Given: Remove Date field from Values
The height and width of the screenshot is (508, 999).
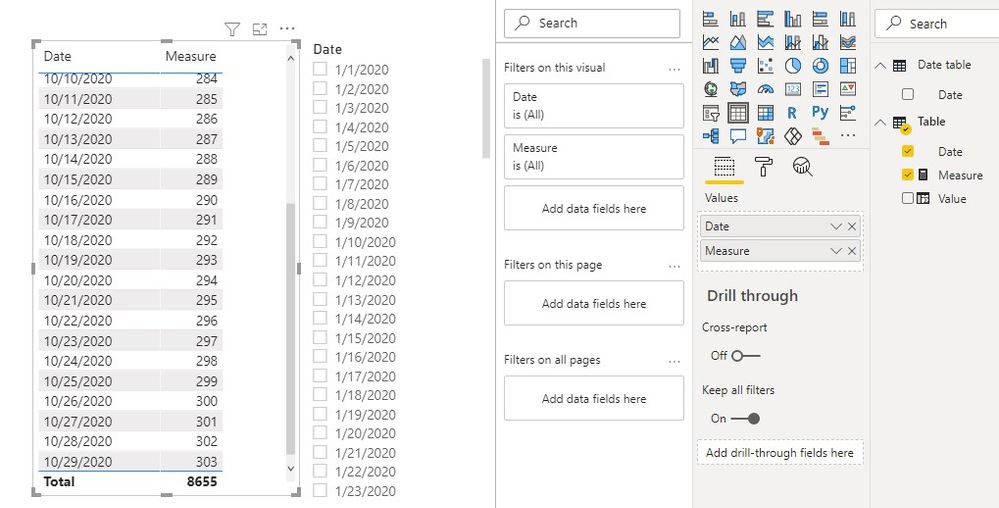Looking at the screenshot, I should click(852, 226).
